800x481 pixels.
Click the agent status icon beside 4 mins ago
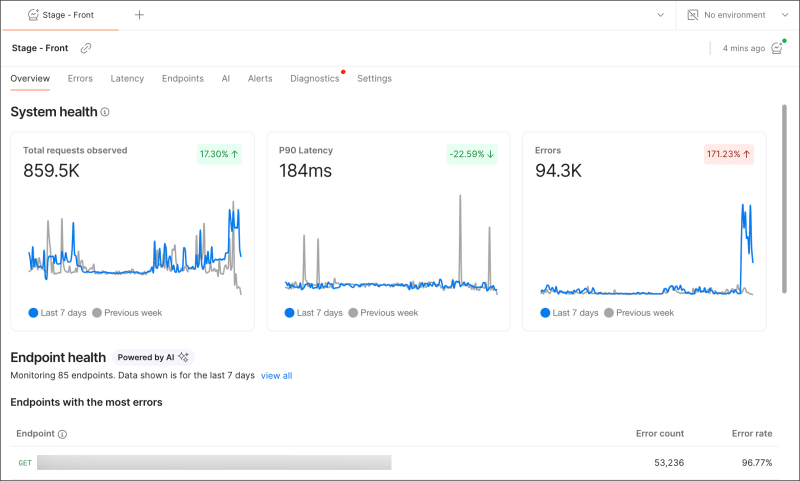[x=778, y=47]
